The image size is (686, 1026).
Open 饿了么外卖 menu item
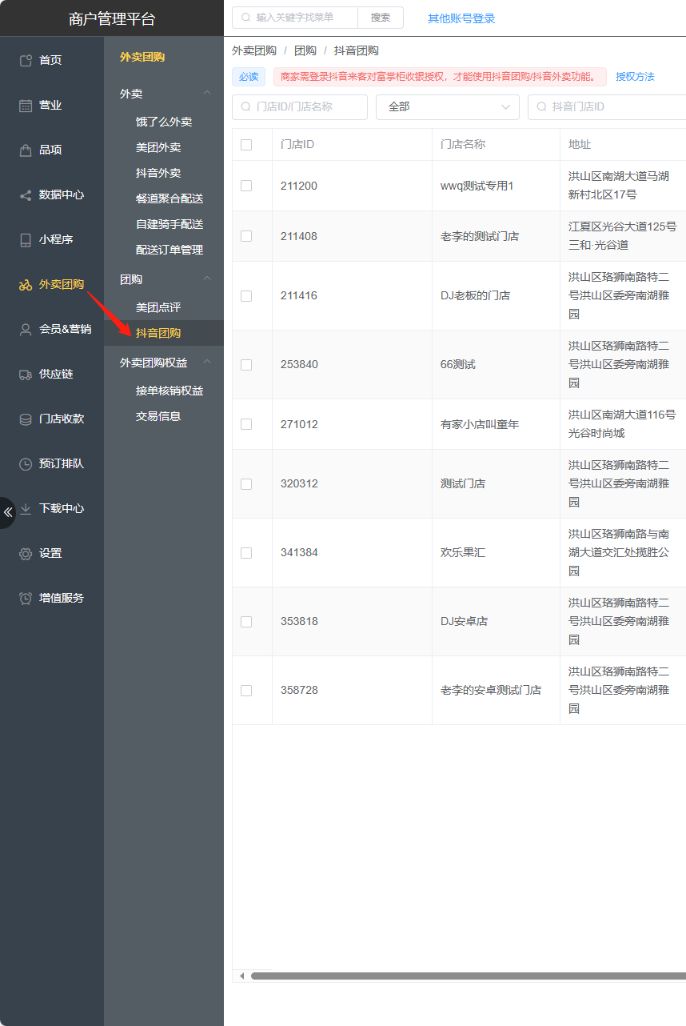point(164,122)
